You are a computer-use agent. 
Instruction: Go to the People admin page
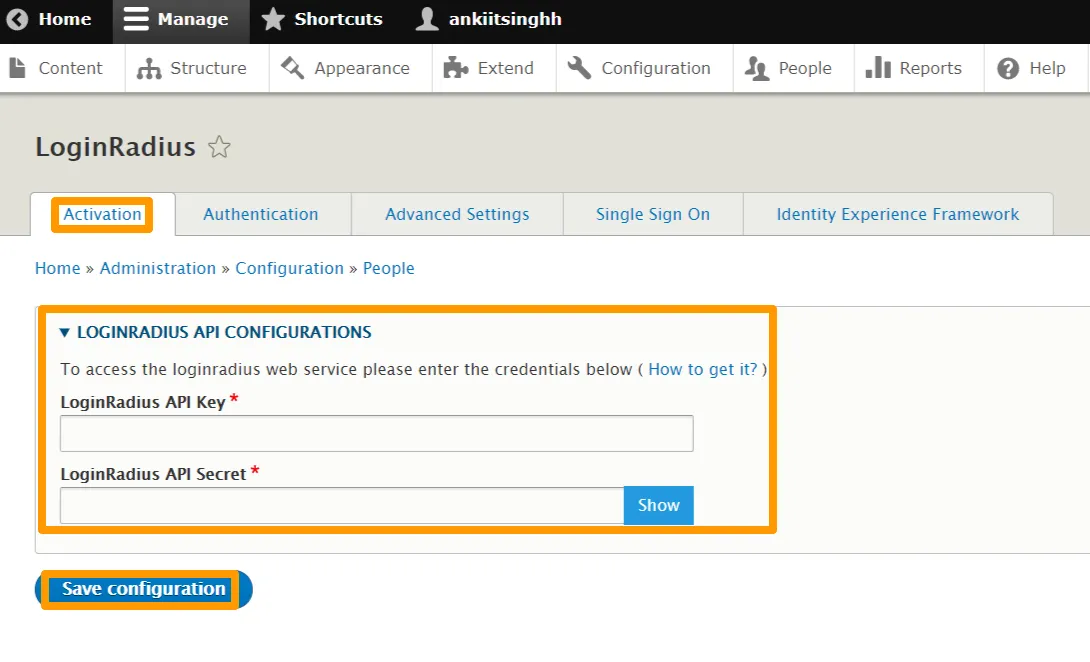(791, 68)
